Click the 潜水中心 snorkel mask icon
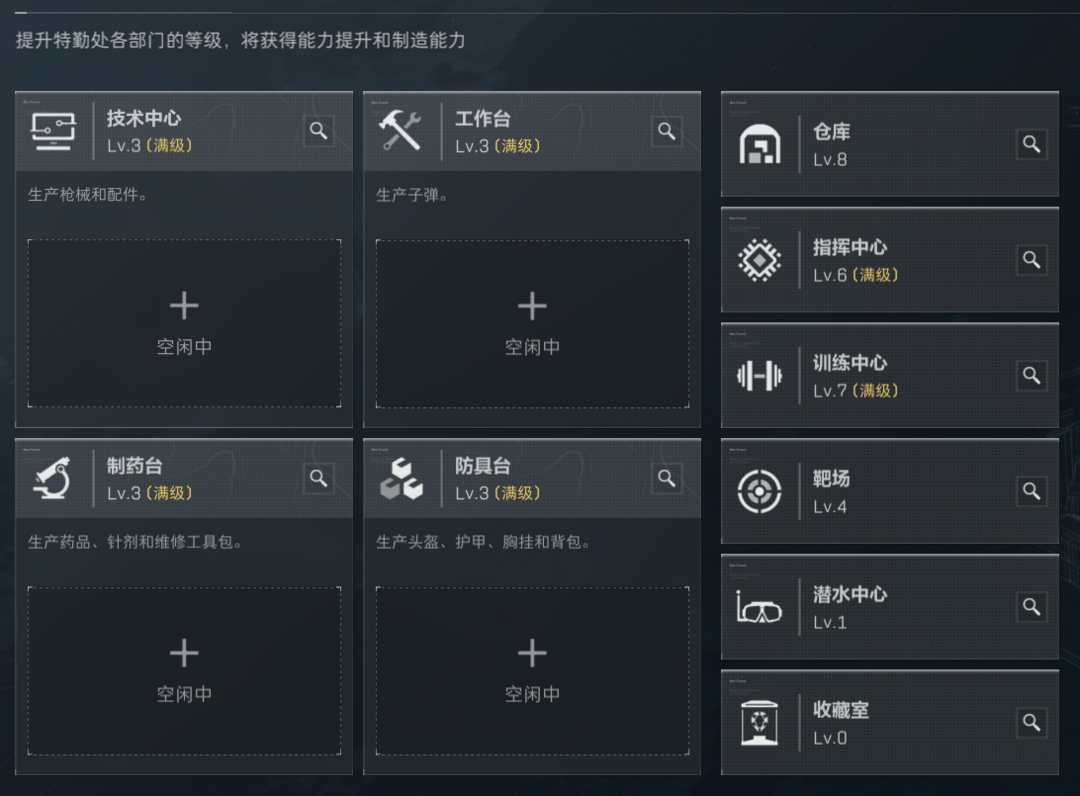 pos(759,607)
